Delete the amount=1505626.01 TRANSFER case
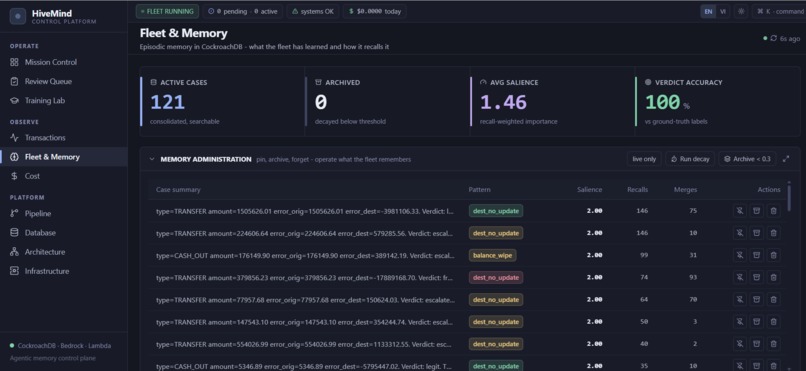The height and width of the screenshot is (371, 806). click(x=773, y=211)
